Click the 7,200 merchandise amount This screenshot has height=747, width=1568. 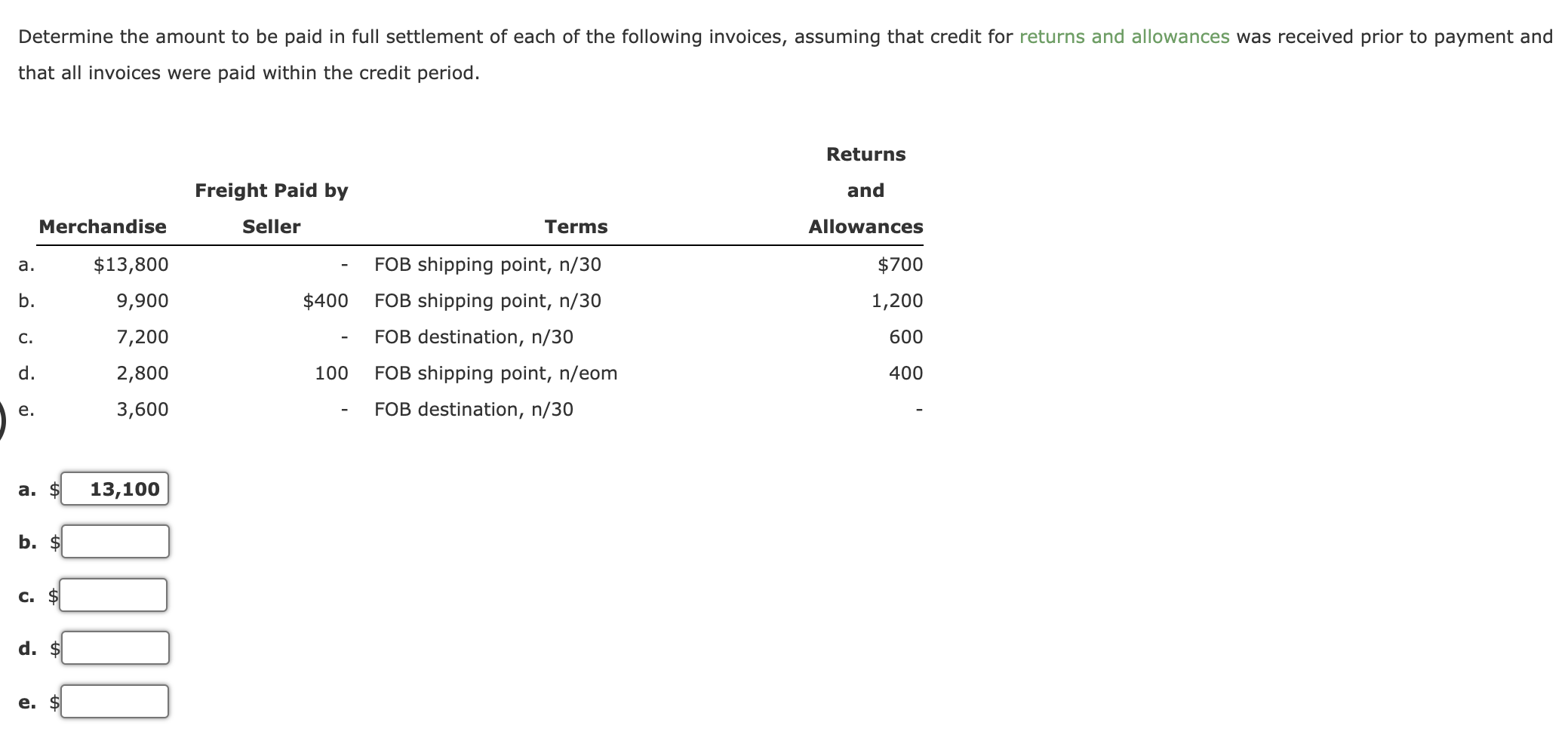coord(143,337)
